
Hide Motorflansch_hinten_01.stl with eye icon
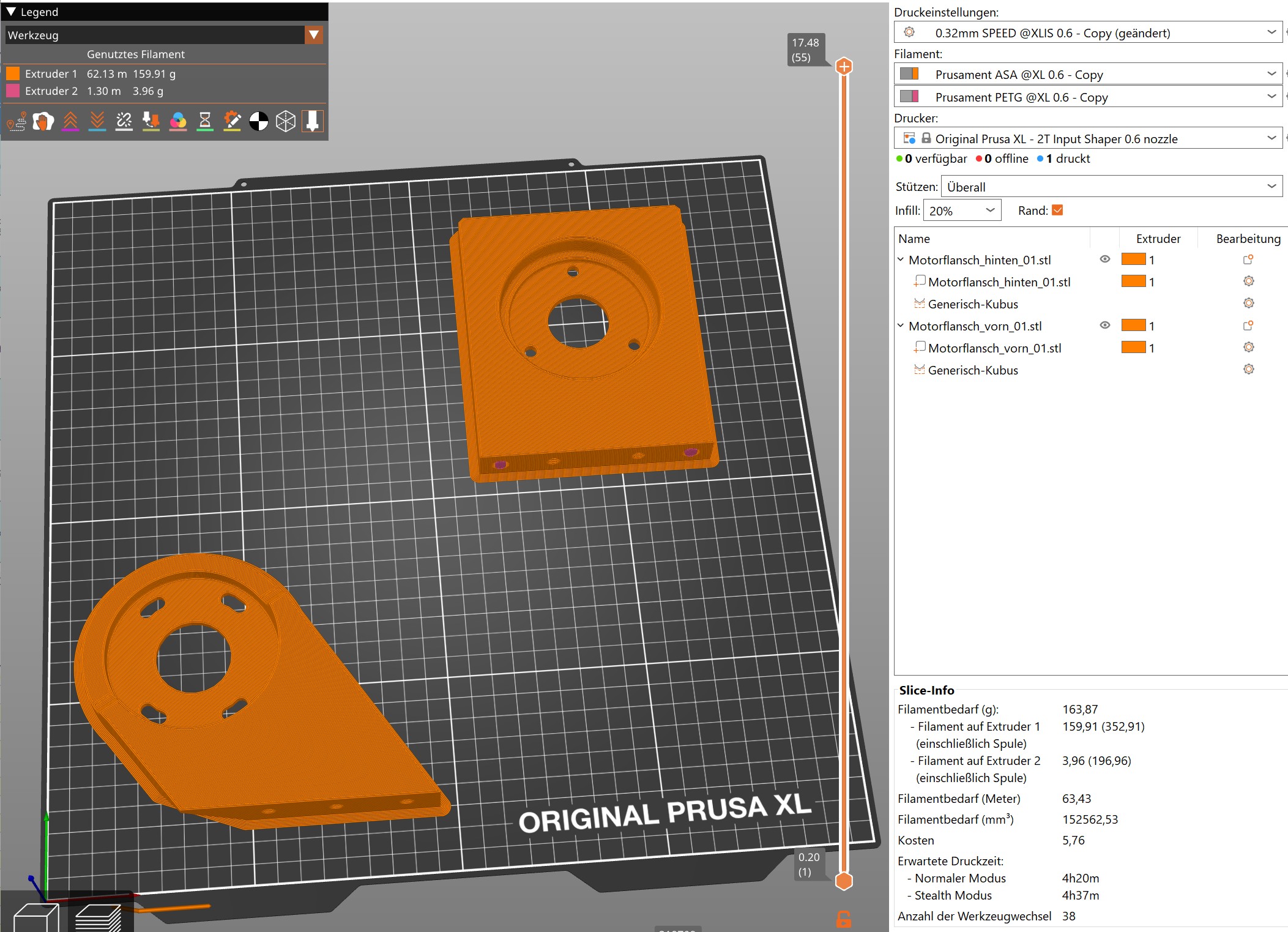pos(1104,259)
